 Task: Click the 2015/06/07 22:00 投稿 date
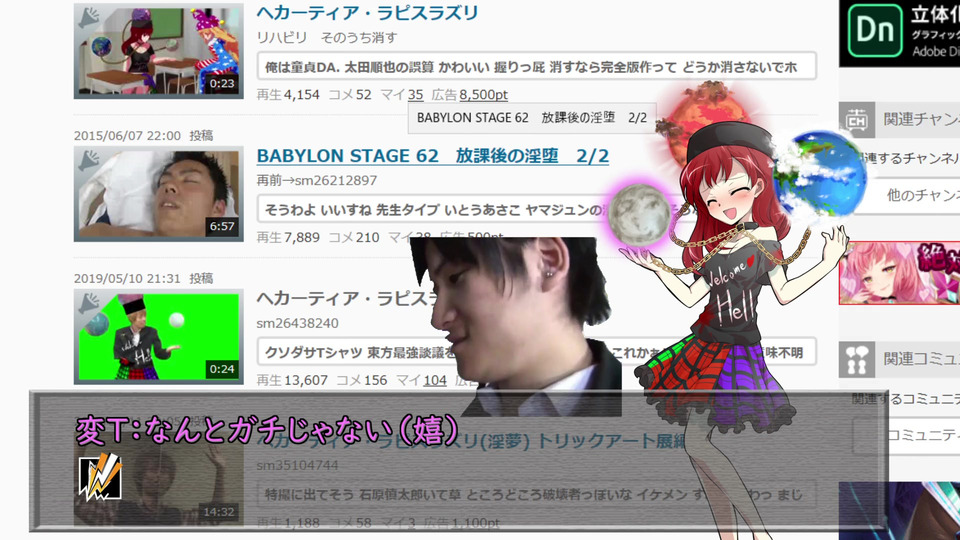click(143, 135)
